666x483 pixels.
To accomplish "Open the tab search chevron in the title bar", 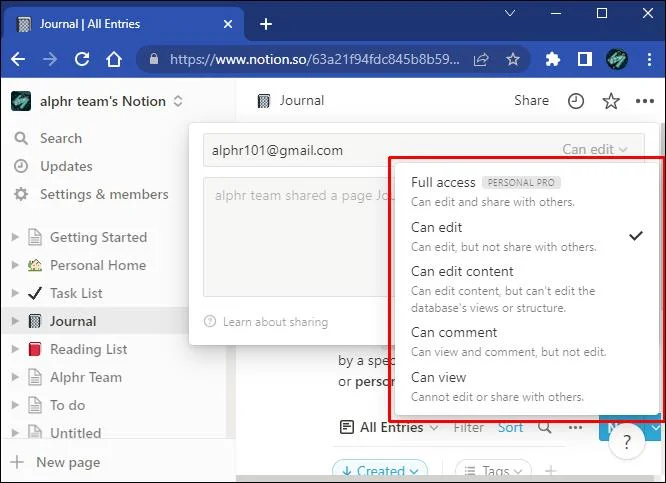I will (x=510, y=13).
